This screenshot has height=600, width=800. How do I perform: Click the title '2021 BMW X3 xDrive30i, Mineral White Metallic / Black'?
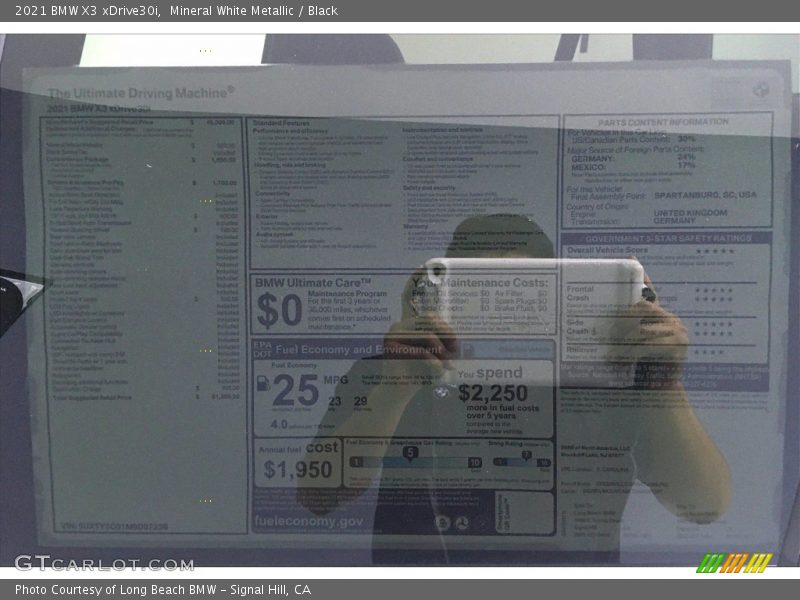pos(176,11)
